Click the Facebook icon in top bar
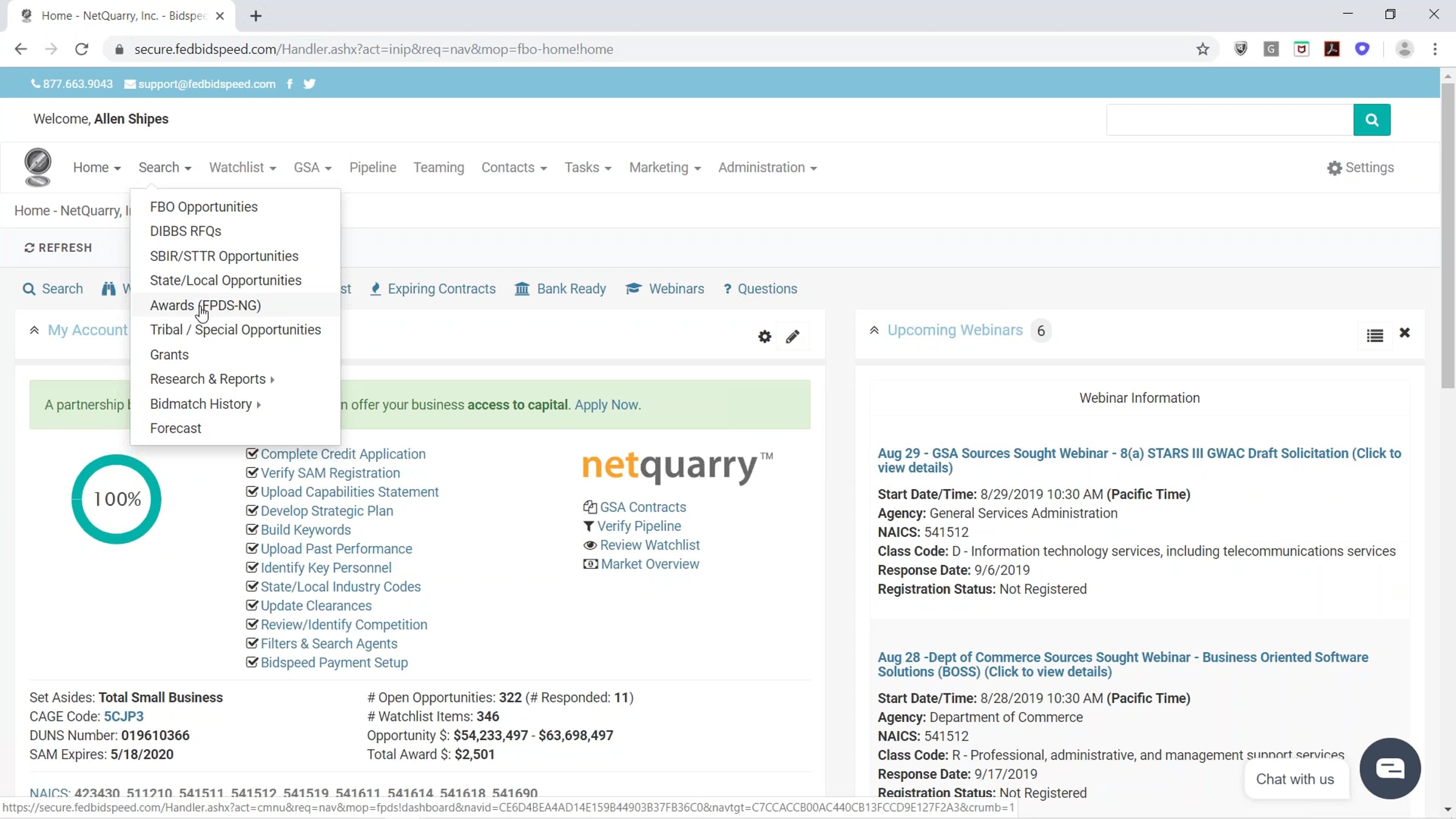Viewport: 1456px width, 819px height. point(289,84)
